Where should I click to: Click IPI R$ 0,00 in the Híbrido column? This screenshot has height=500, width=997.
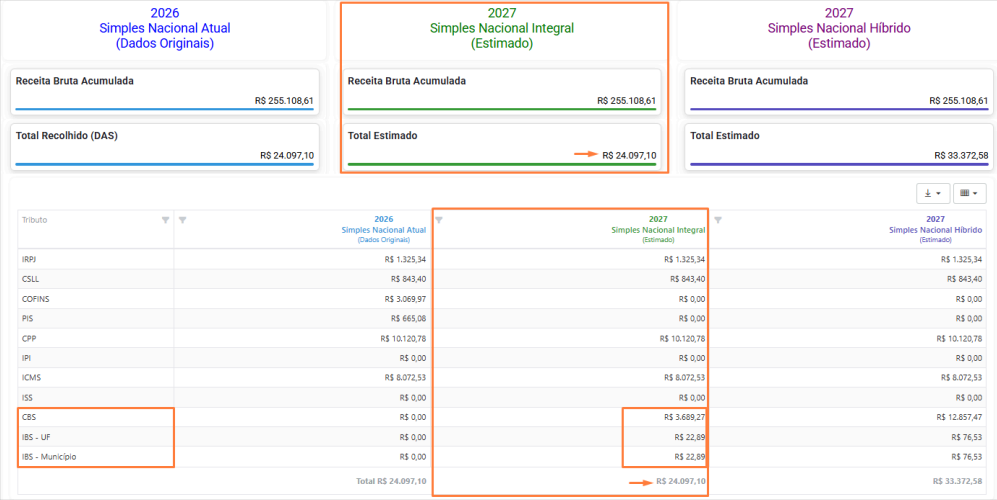969,358
